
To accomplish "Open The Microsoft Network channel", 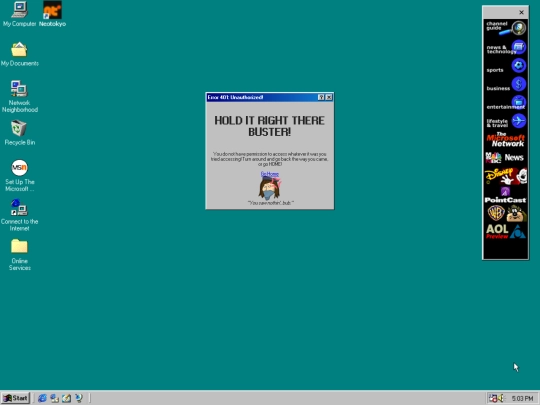I will (506, 140).
